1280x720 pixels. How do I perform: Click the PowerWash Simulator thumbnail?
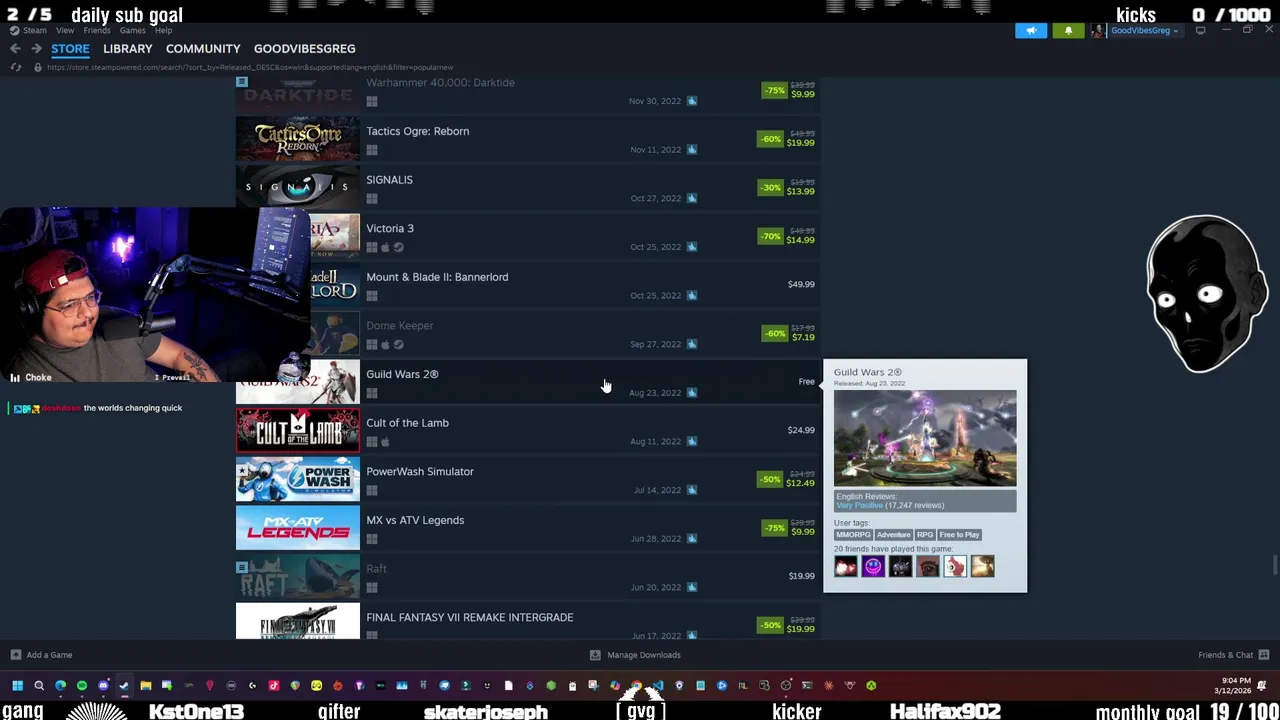point(297,479)
